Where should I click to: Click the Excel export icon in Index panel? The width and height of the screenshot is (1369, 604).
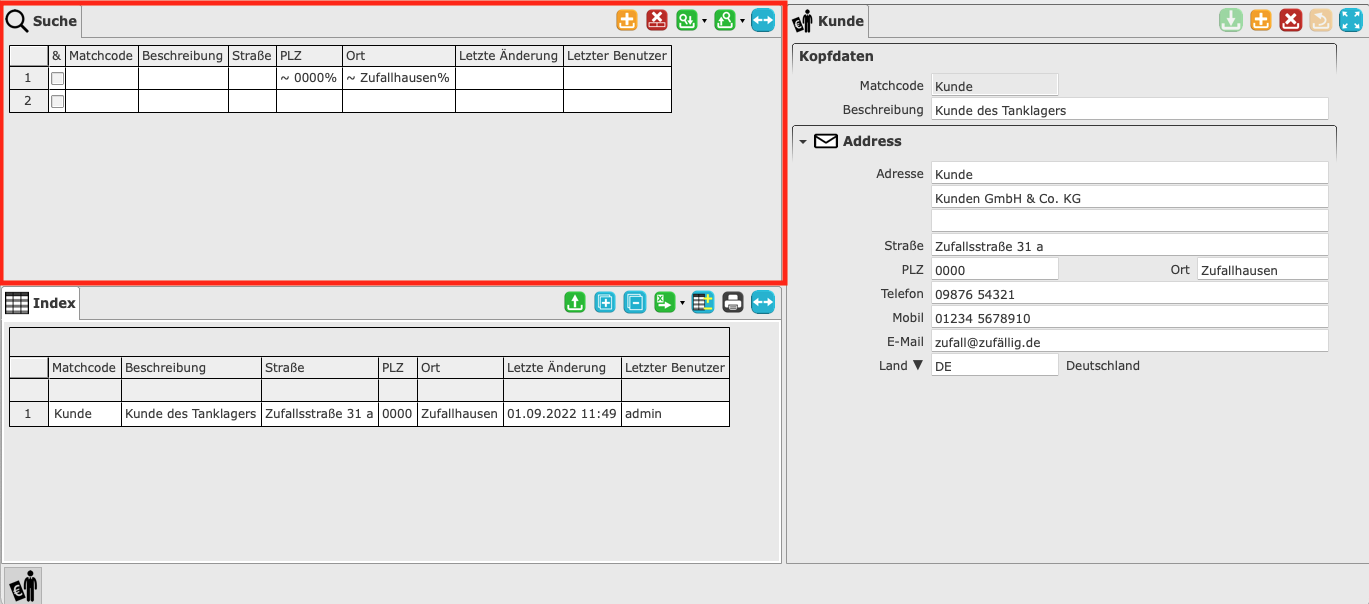[x=664, y=302]
